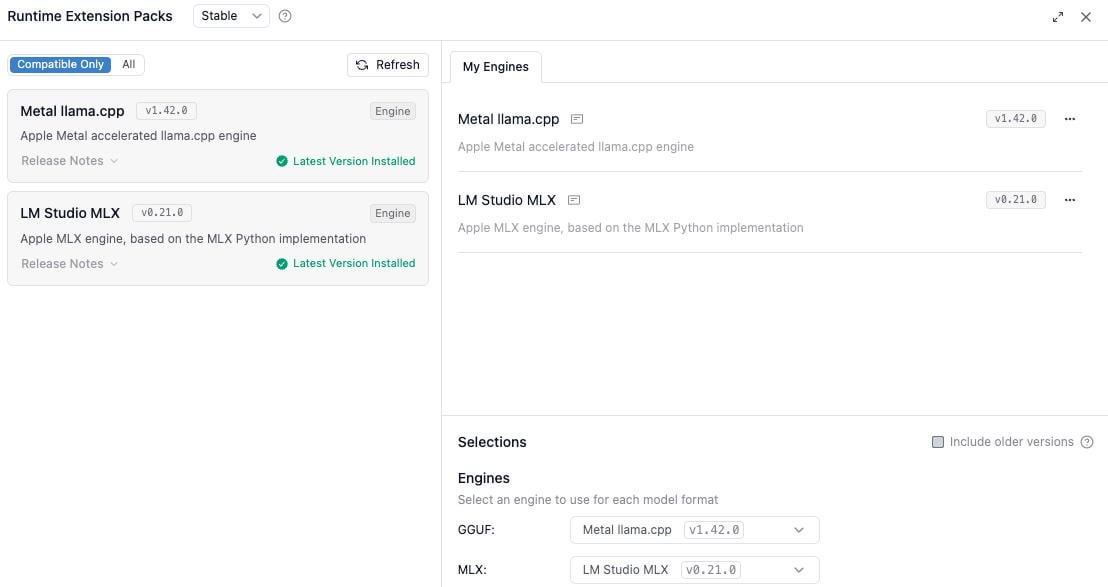Select the LM Studio MLX title in the left card
Viewport: 1108px width, 587px height.
pos(70,213)
